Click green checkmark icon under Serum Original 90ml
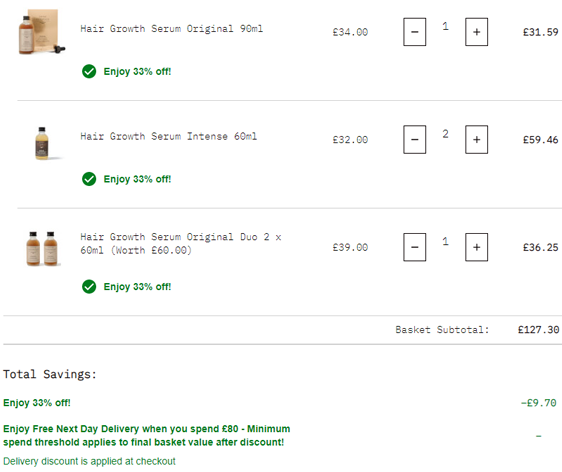Image resolution: width=562 pixels, height=472 pixels. [x=89, y=71]
